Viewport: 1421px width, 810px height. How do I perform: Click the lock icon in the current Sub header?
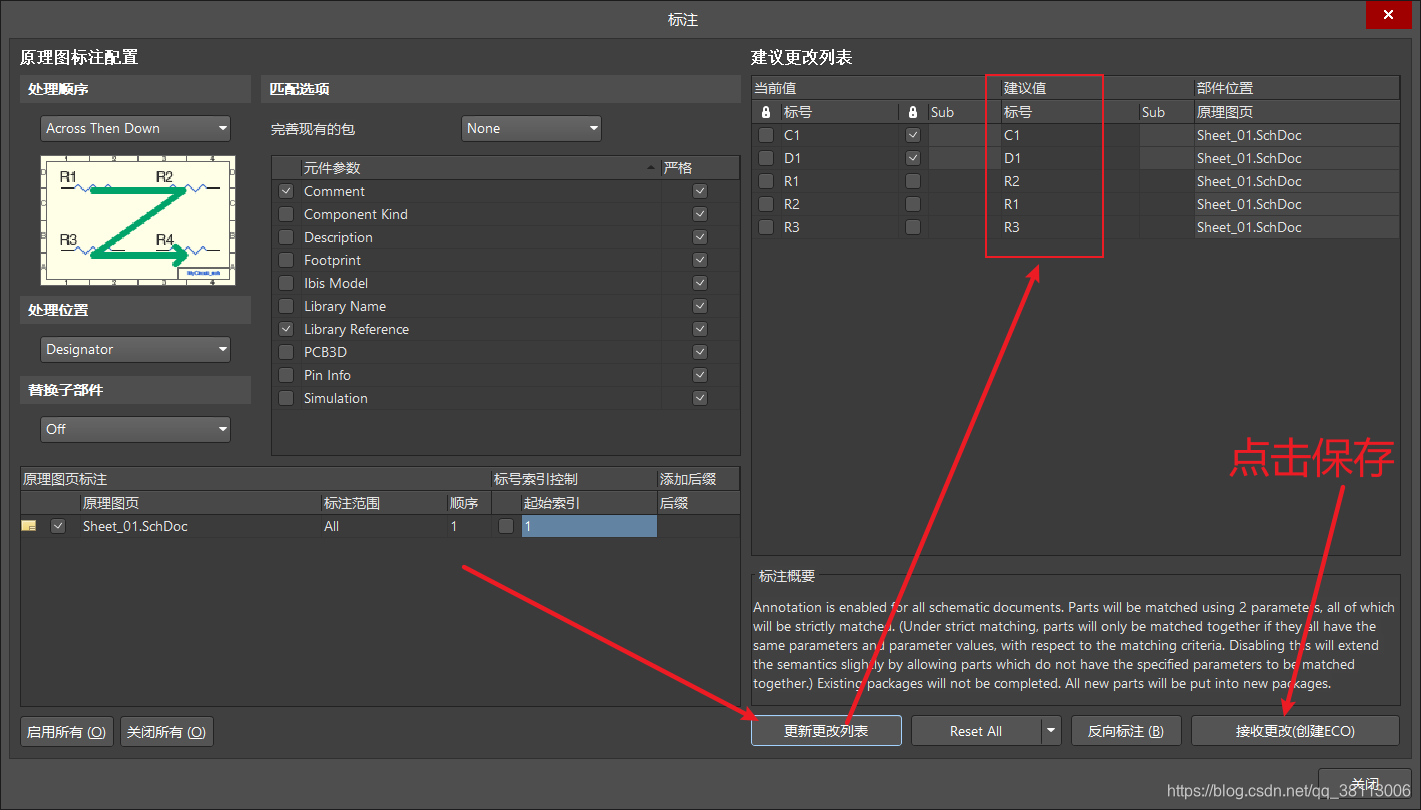(x=913, y=112)
